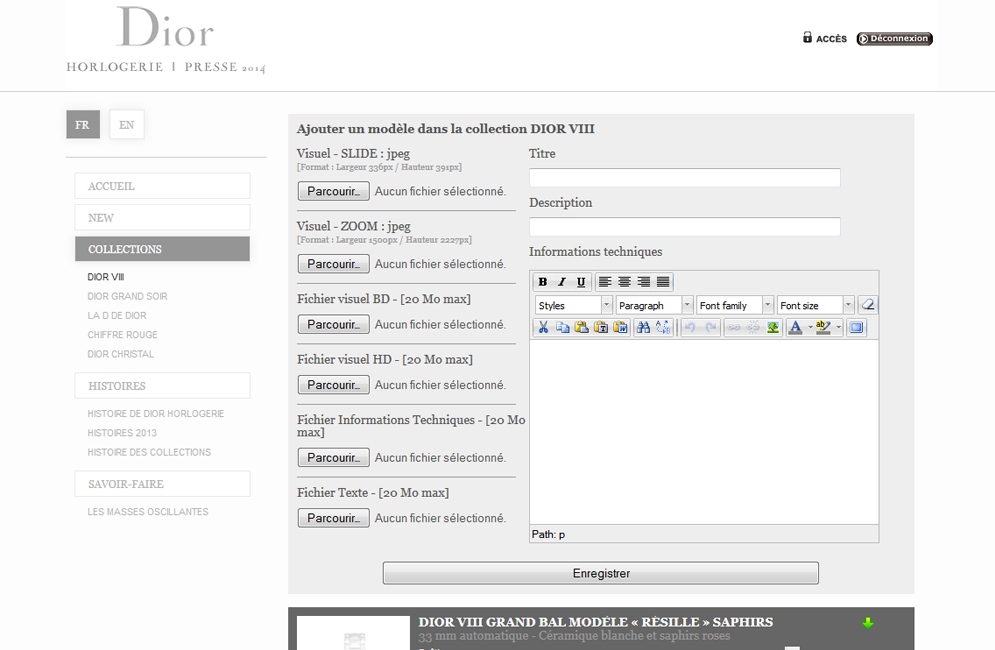Browse file for Visuel SLIDE jpeg
This screenshot has width=995, height=650.
pyautogui.click(x=334, y=191)
